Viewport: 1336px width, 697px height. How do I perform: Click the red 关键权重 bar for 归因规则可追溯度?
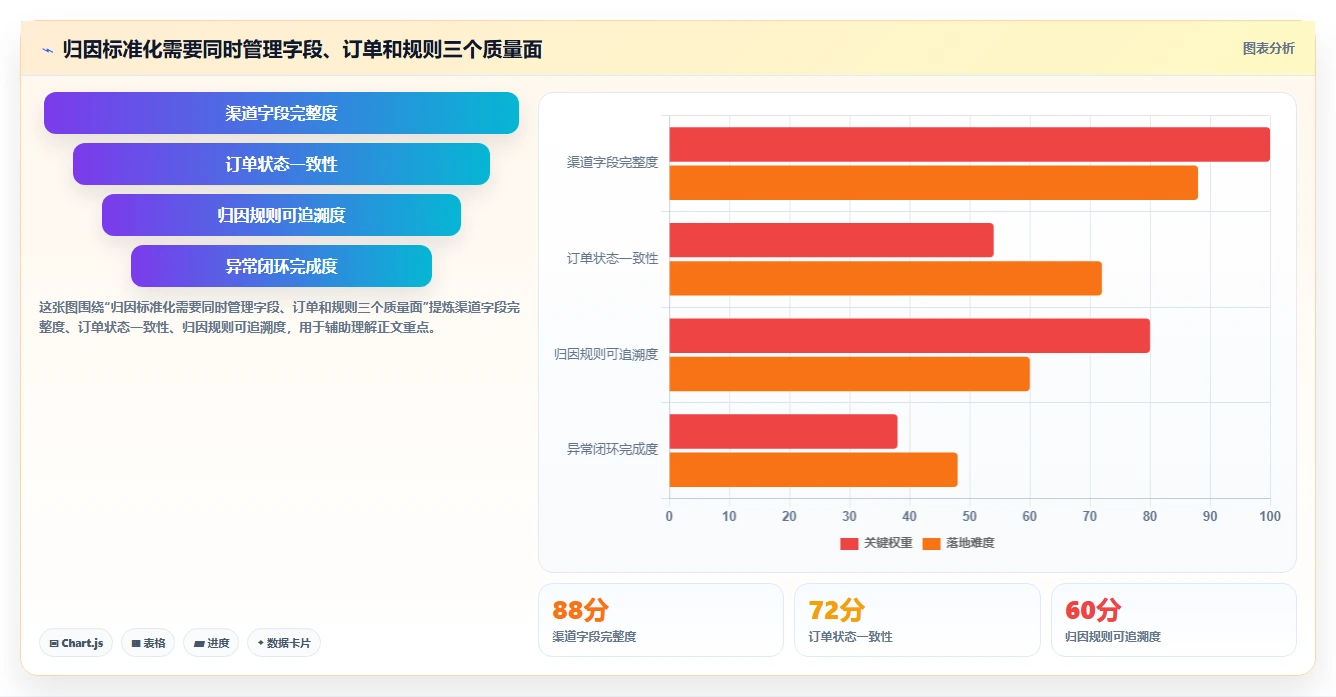909,335
